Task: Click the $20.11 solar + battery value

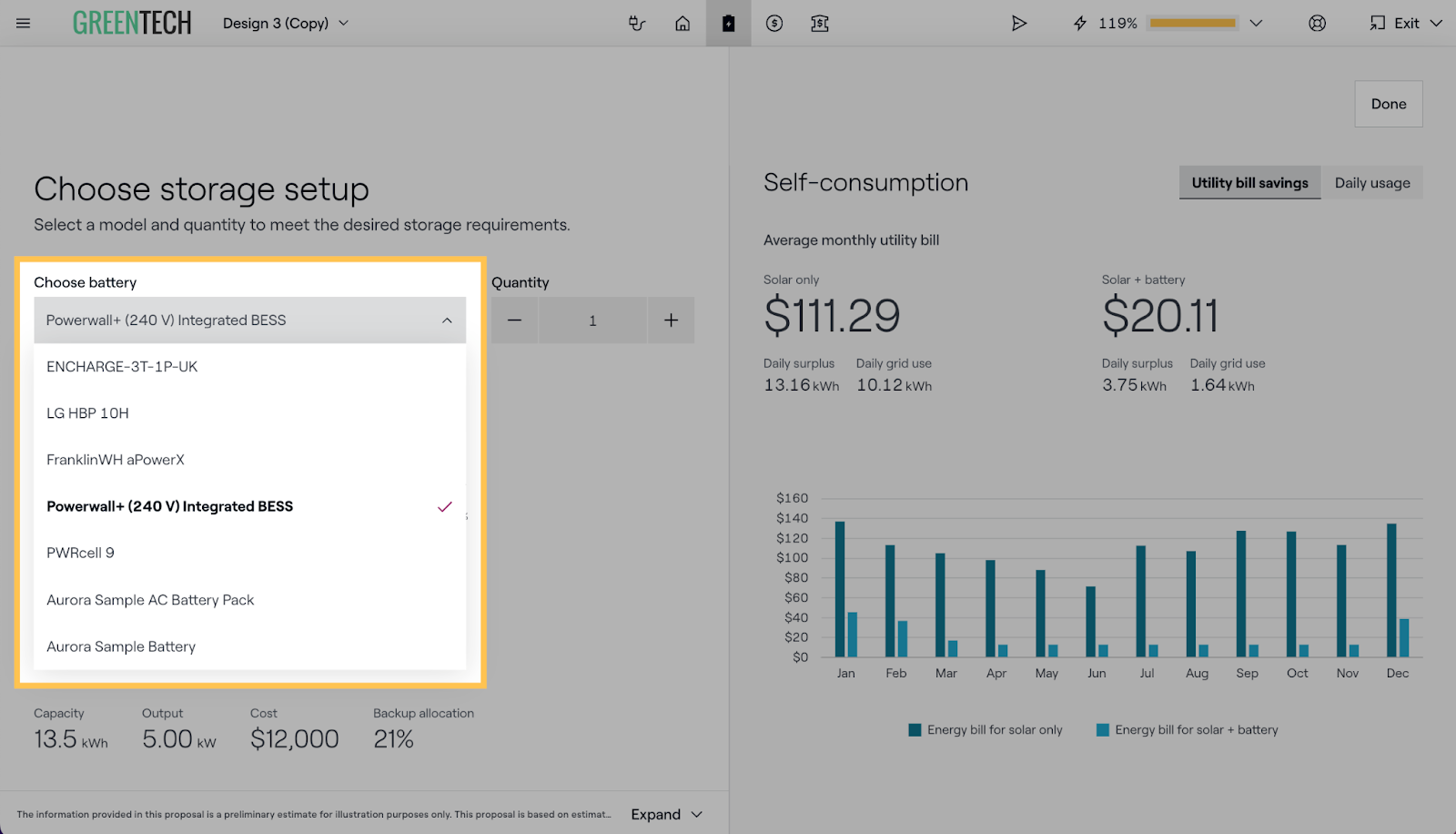Action: tap(1160, 316)
